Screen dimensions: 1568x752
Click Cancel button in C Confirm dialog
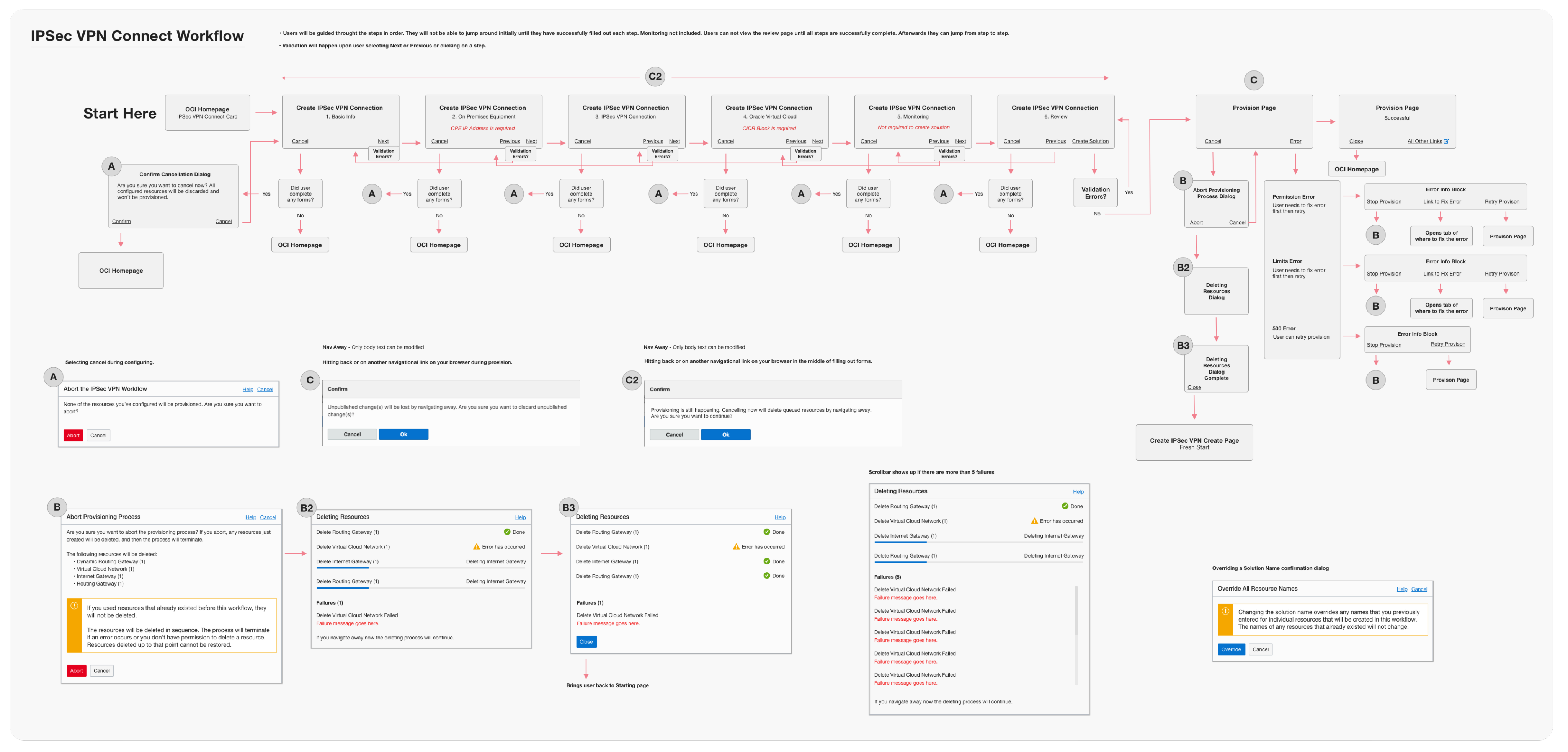[x=352, y=434]
